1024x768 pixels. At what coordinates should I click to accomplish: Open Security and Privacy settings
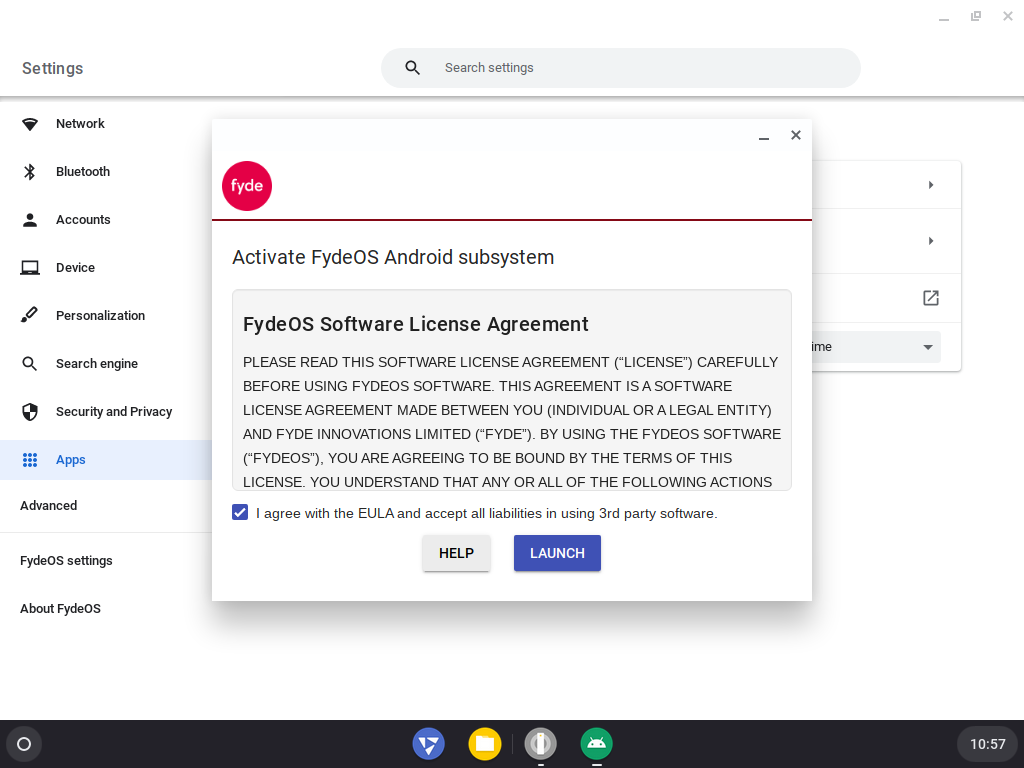tap(106, 411)
